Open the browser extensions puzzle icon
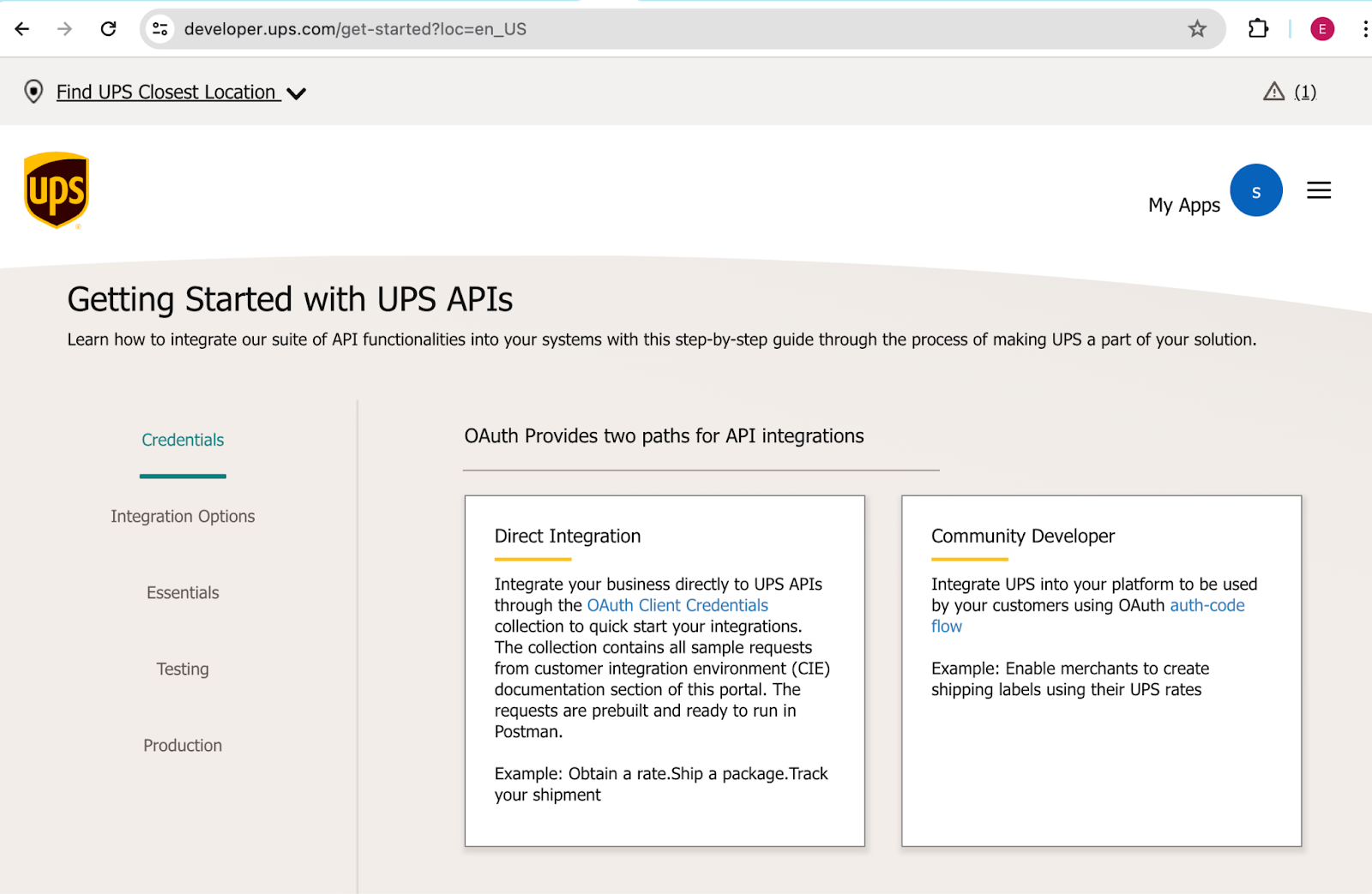Image resolution: width=1372 pixels, height=894 pixels. 1258,27
